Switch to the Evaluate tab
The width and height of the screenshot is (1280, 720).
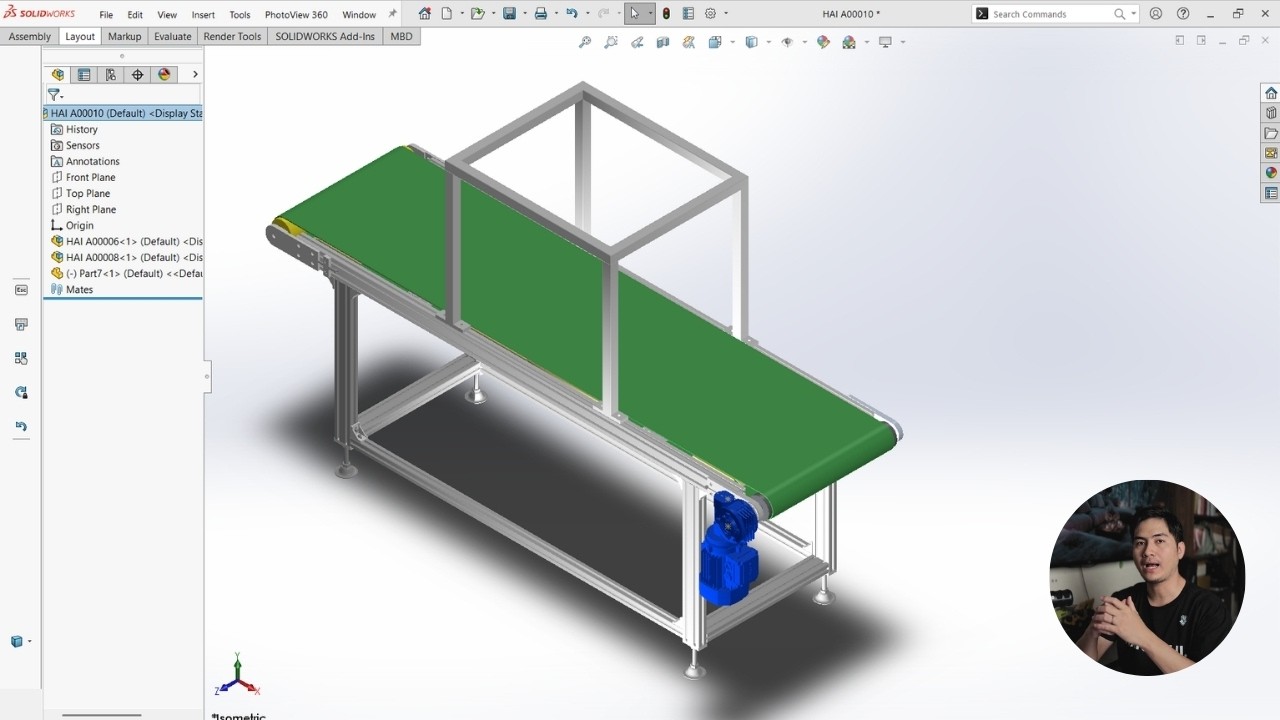172,36
